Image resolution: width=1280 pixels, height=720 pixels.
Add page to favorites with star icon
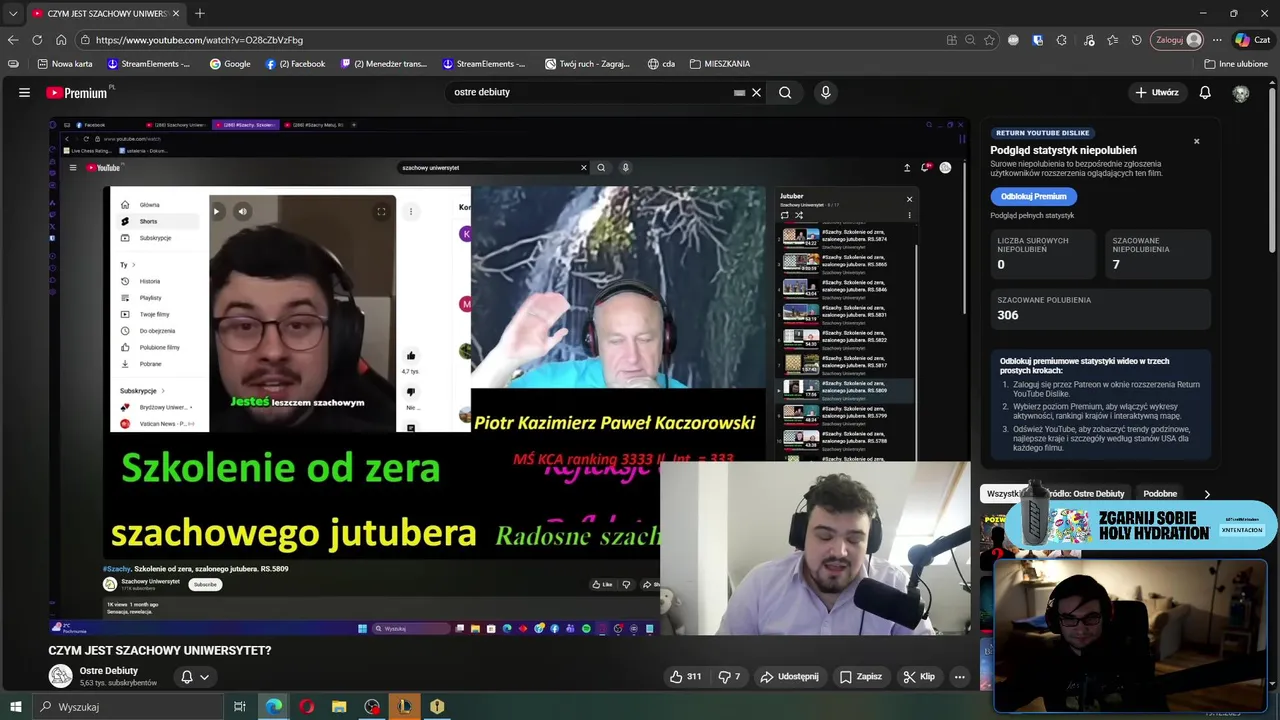(x=989, y=40)
